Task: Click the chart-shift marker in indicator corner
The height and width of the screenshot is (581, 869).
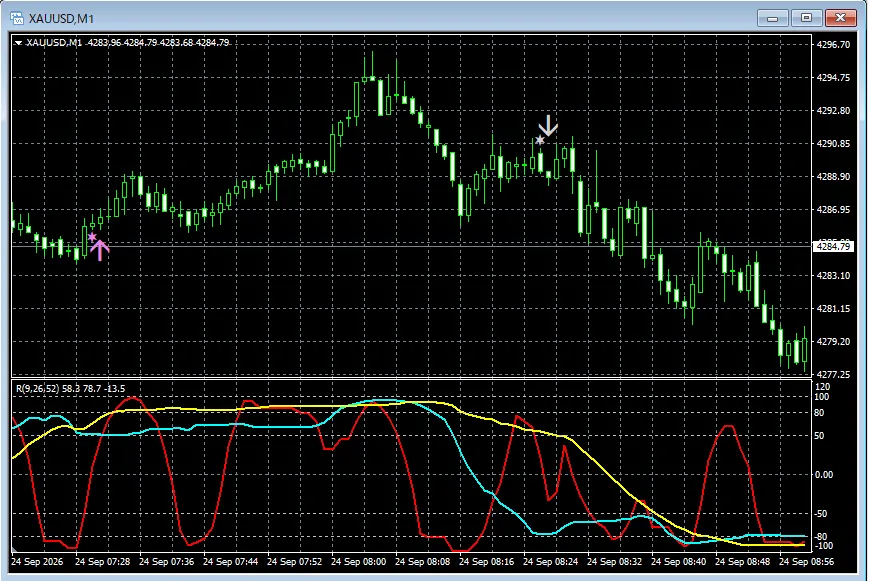Action: [14, 550]
